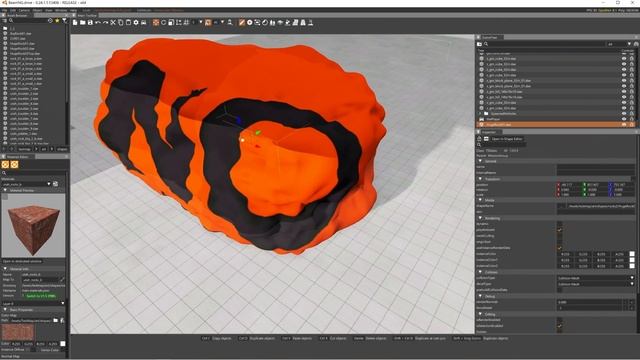This screenshot has height=360, width=640.
Task: Open the Object menu
Action: [x=37, y=10]
